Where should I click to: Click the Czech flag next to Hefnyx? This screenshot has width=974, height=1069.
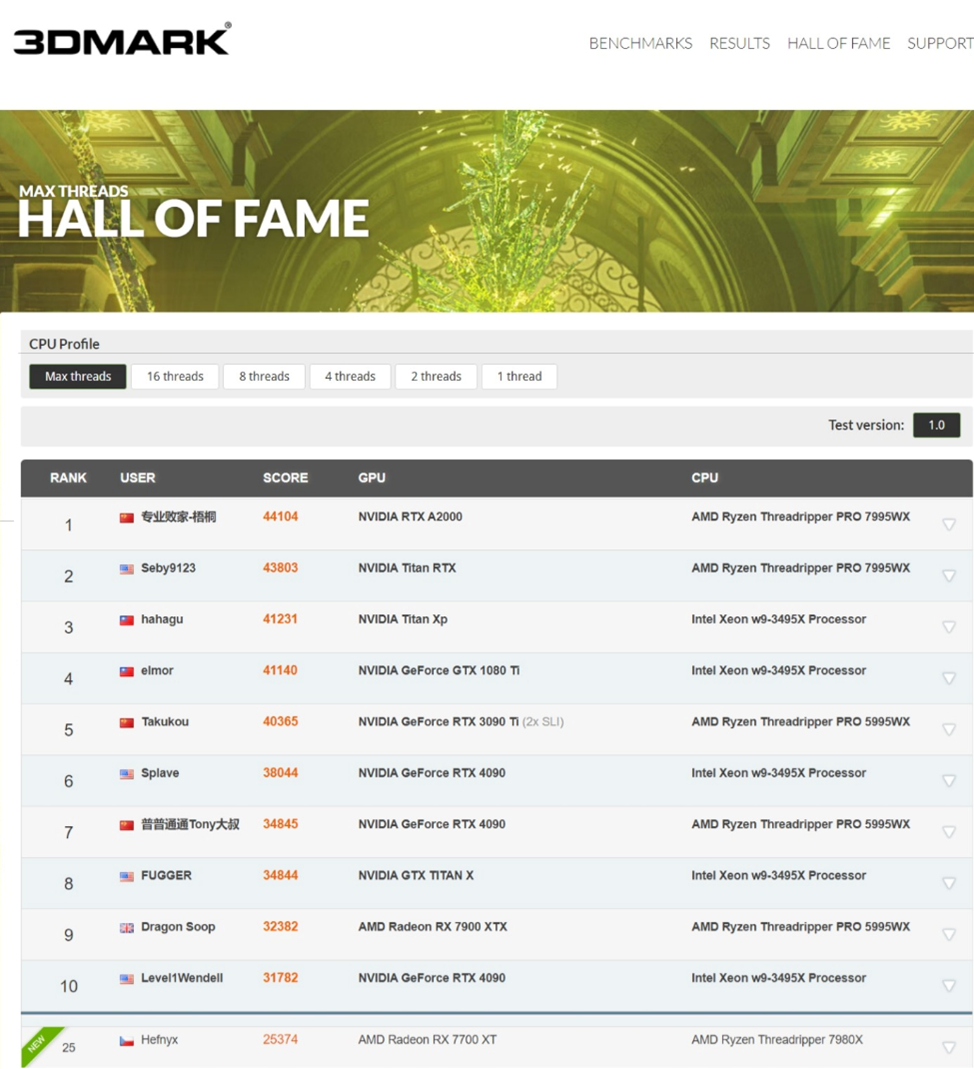(x=127, y=1041)
